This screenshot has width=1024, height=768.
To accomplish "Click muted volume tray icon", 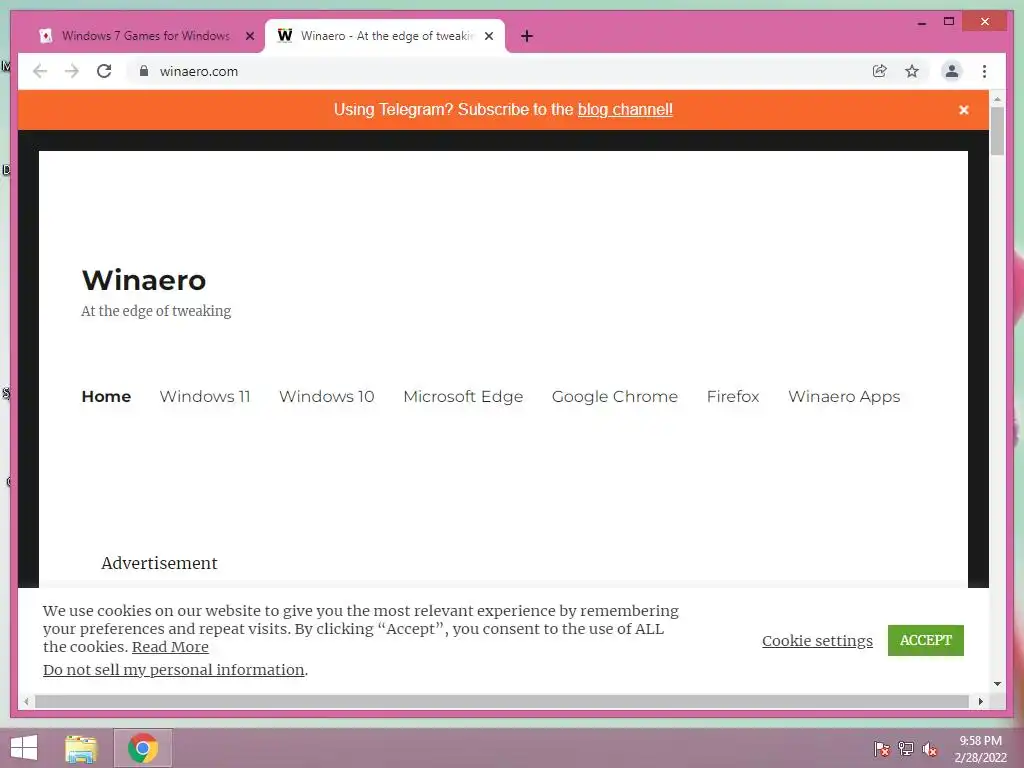I will [930, 749].
